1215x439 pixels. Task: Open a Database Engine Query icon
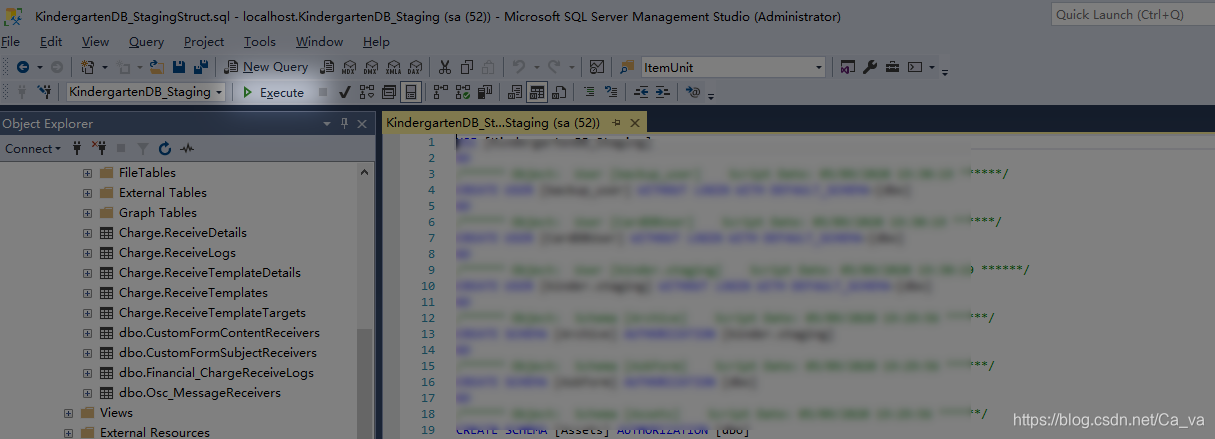326,67
